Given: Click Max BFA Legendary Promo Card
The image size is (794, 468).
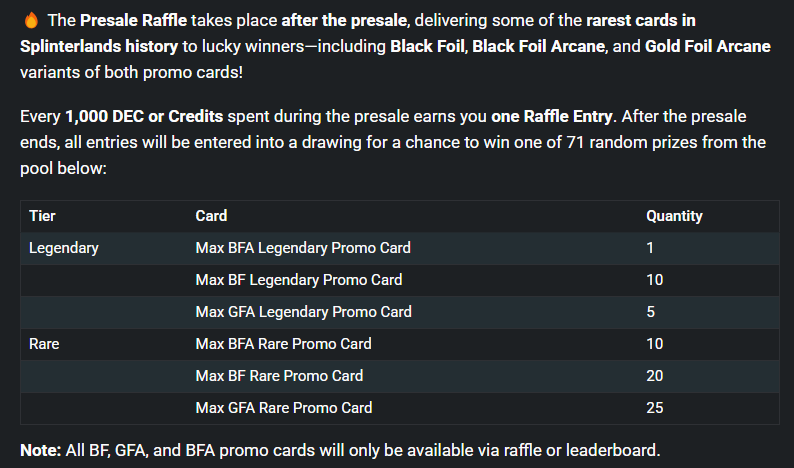Looking at the screenshot, I should [x=303, y=248].
